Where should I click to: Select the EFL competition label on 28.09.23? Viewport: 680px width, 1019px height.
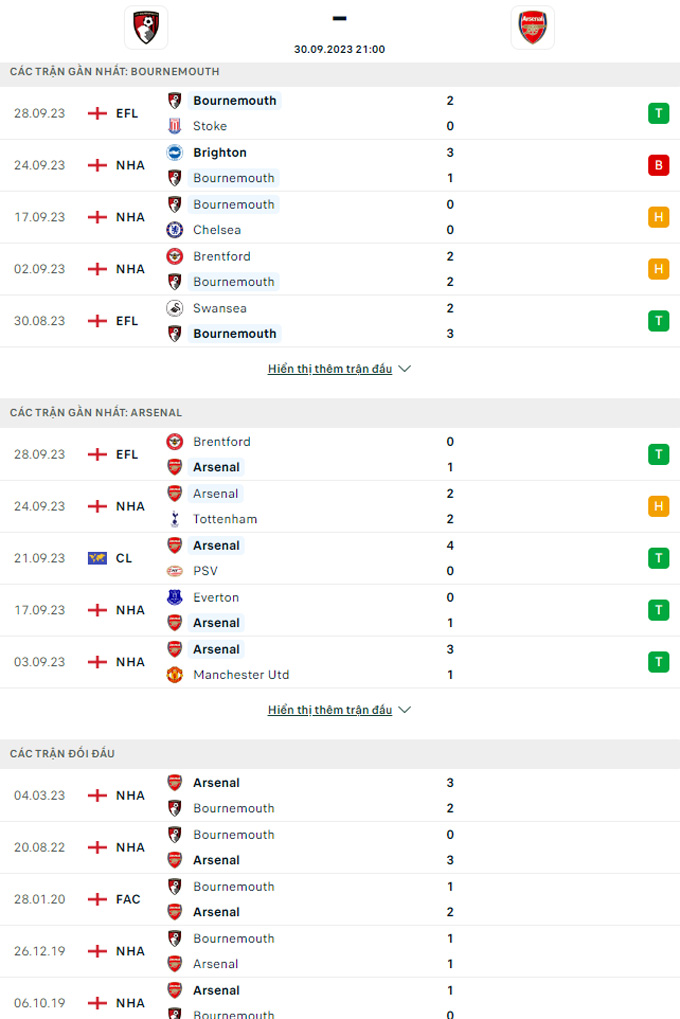(126, 113)
